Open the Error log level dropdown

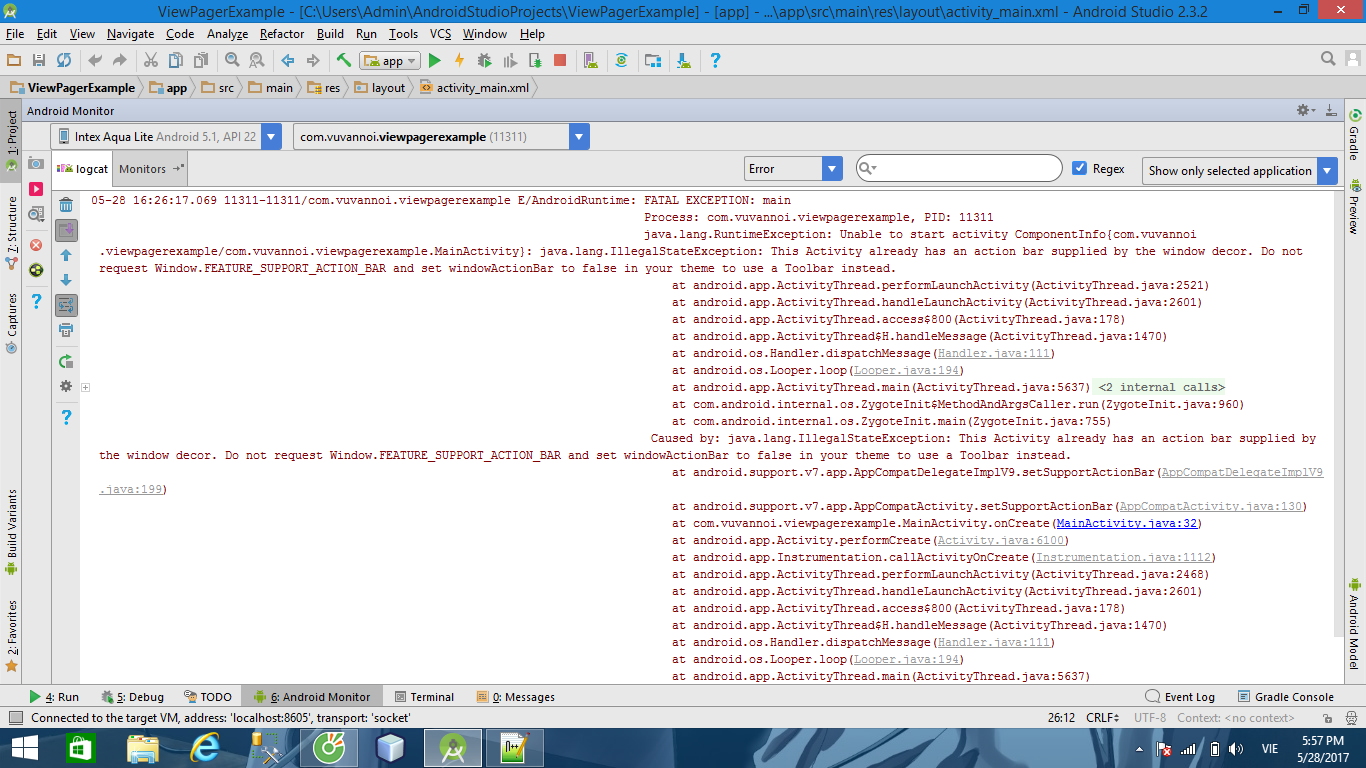[x=793, y=169]
